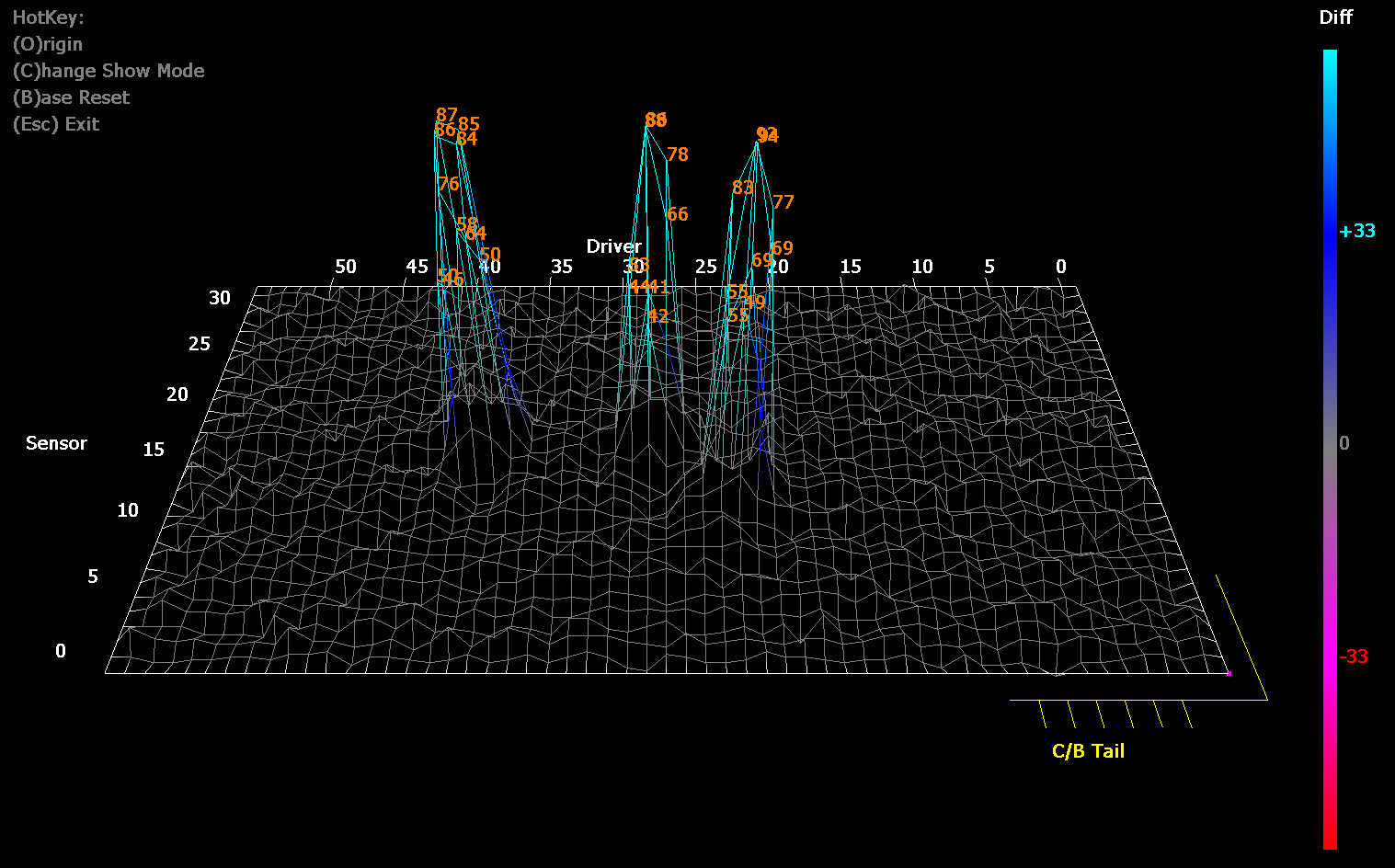This screenshot has height=868, width=1395.
Task: Click the orange 78 peak label
Action: (679, 154)
